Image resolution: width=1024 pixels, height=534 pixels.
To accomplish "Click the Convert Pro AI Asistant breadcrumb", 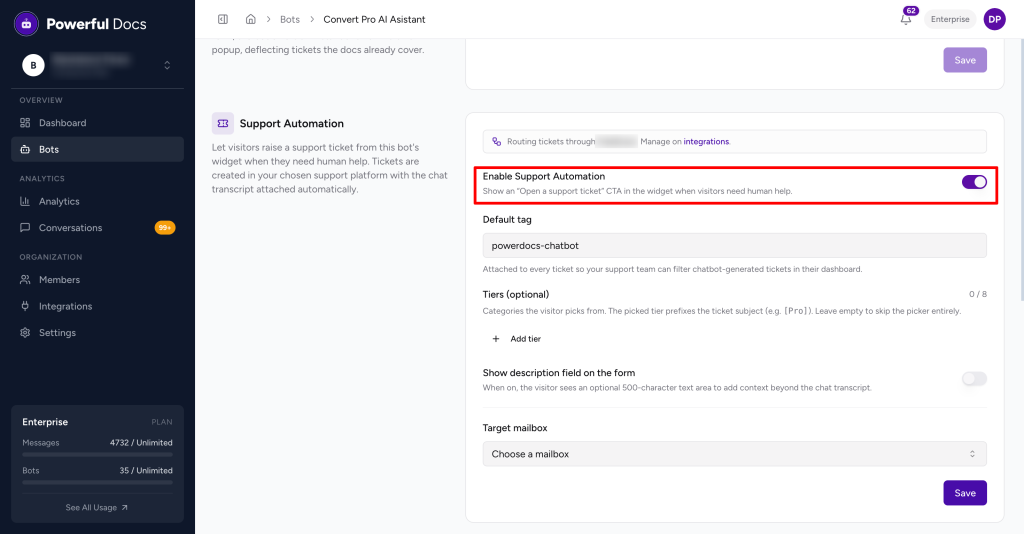I will (x=374, y=20).
